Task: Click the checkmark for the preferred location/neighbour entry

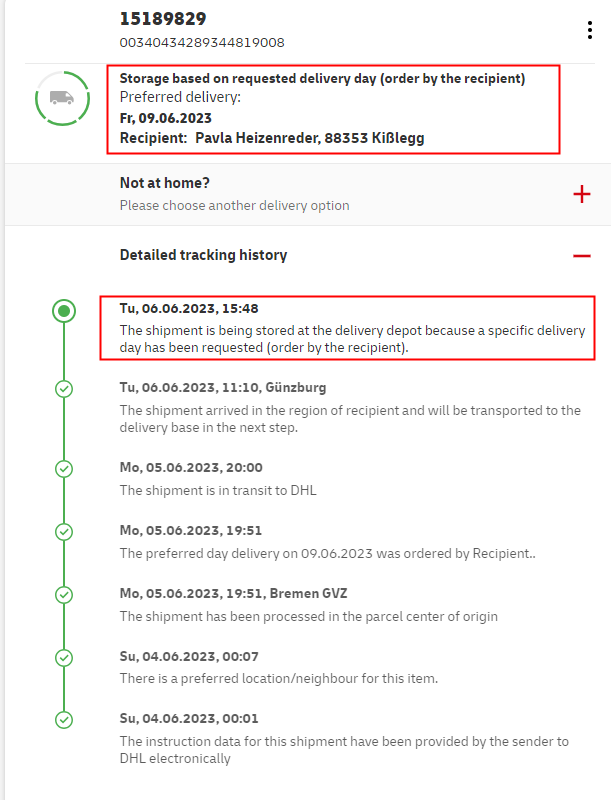Action: [64, 657]
